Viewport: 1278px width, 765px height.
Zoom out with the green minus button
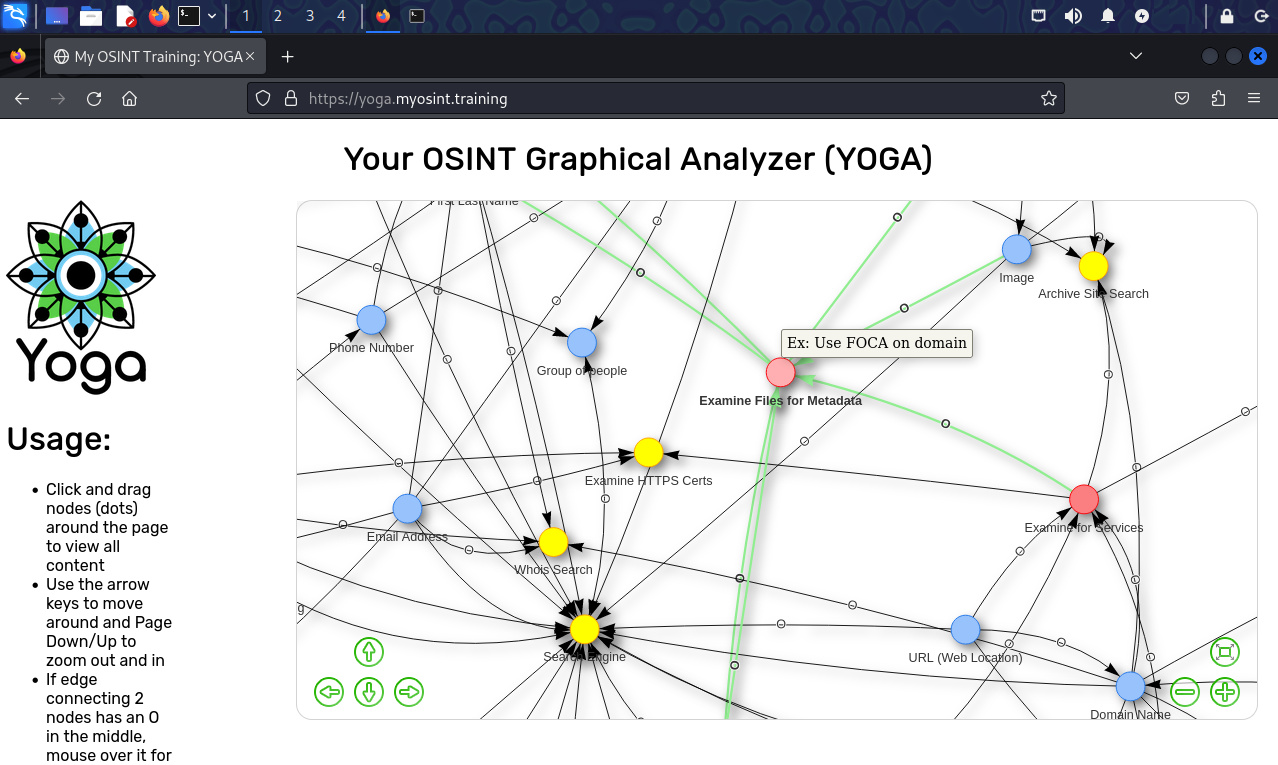point(1185,692)
